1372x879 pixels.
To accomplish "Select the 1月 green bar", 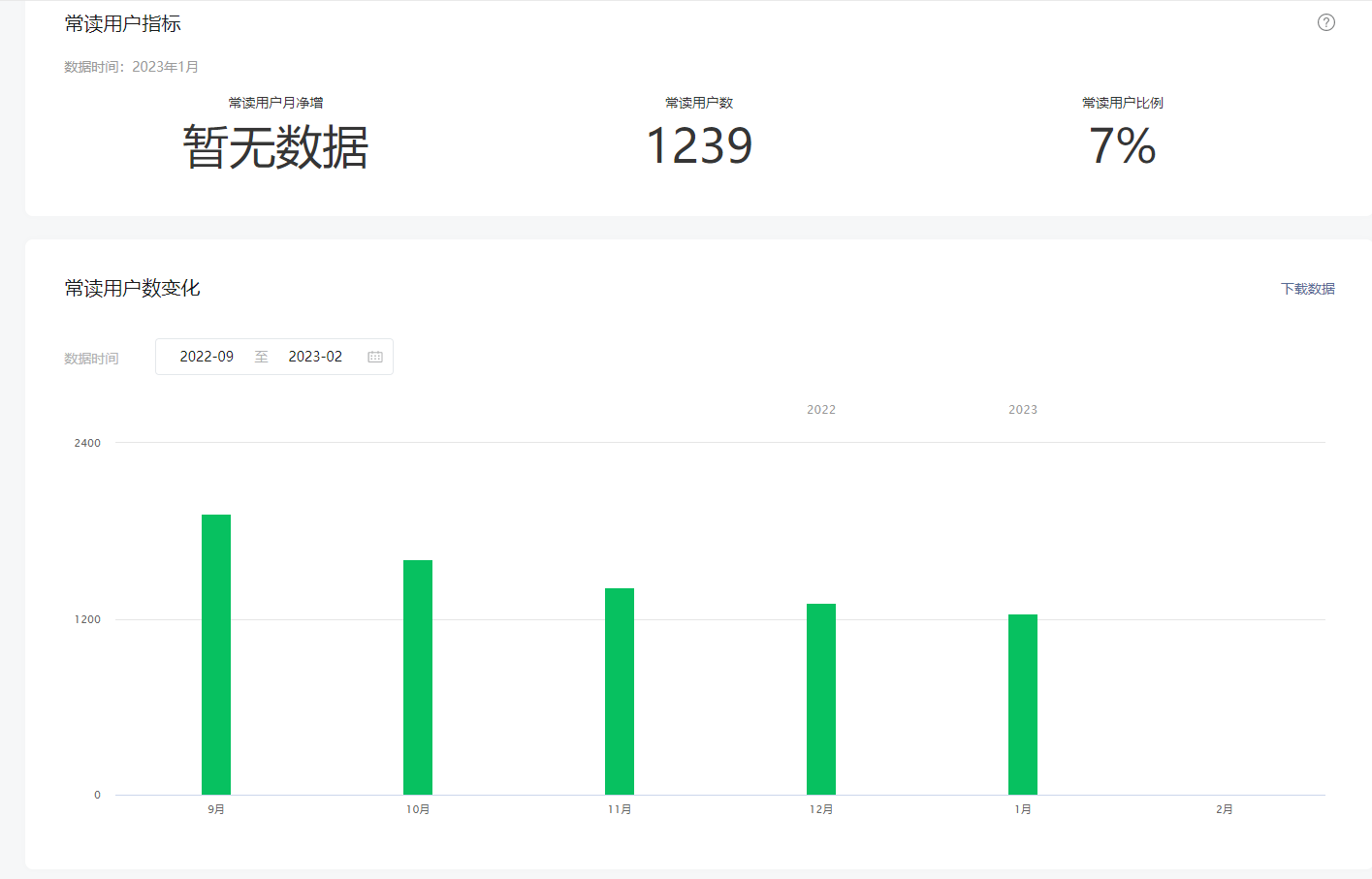I will tap(1023, 705).
